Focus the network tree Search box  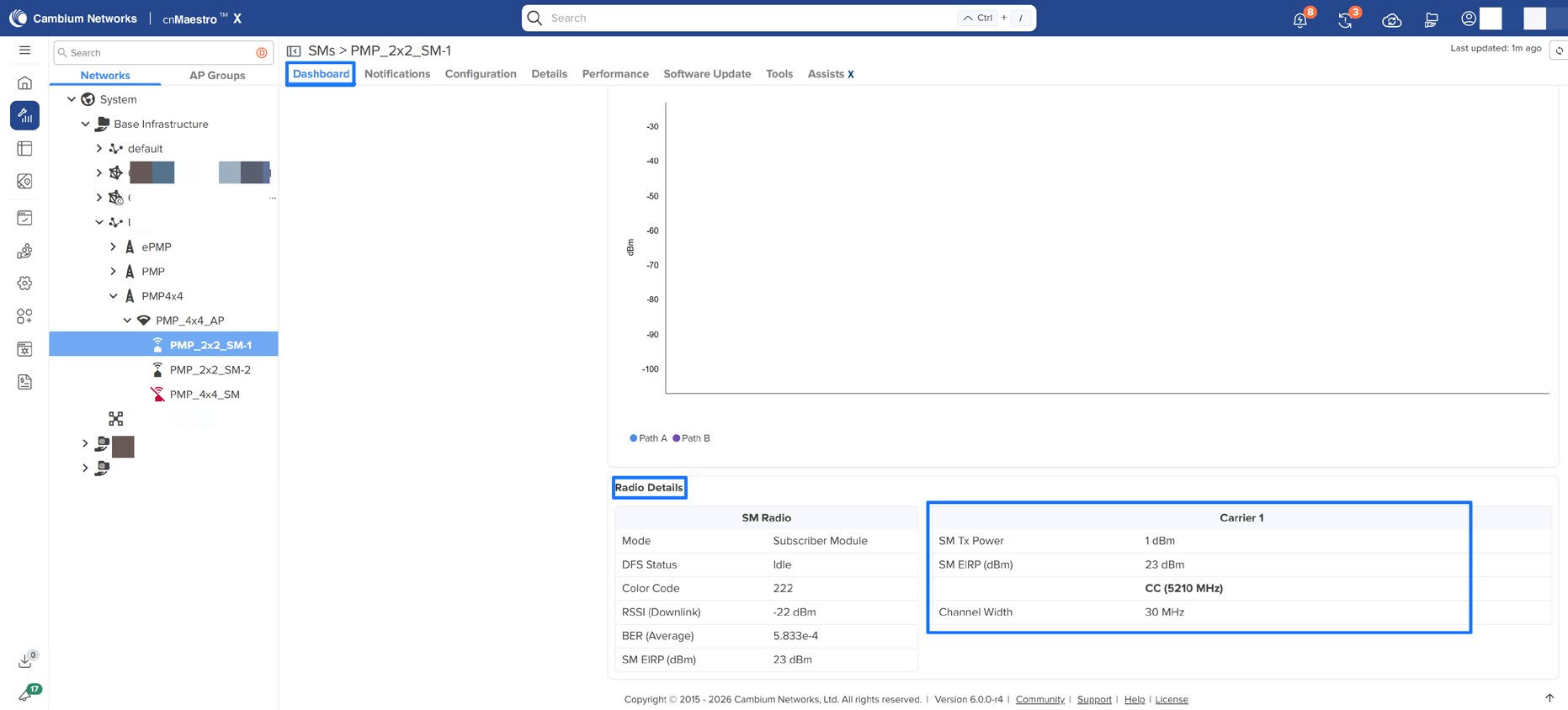point(163,53)
